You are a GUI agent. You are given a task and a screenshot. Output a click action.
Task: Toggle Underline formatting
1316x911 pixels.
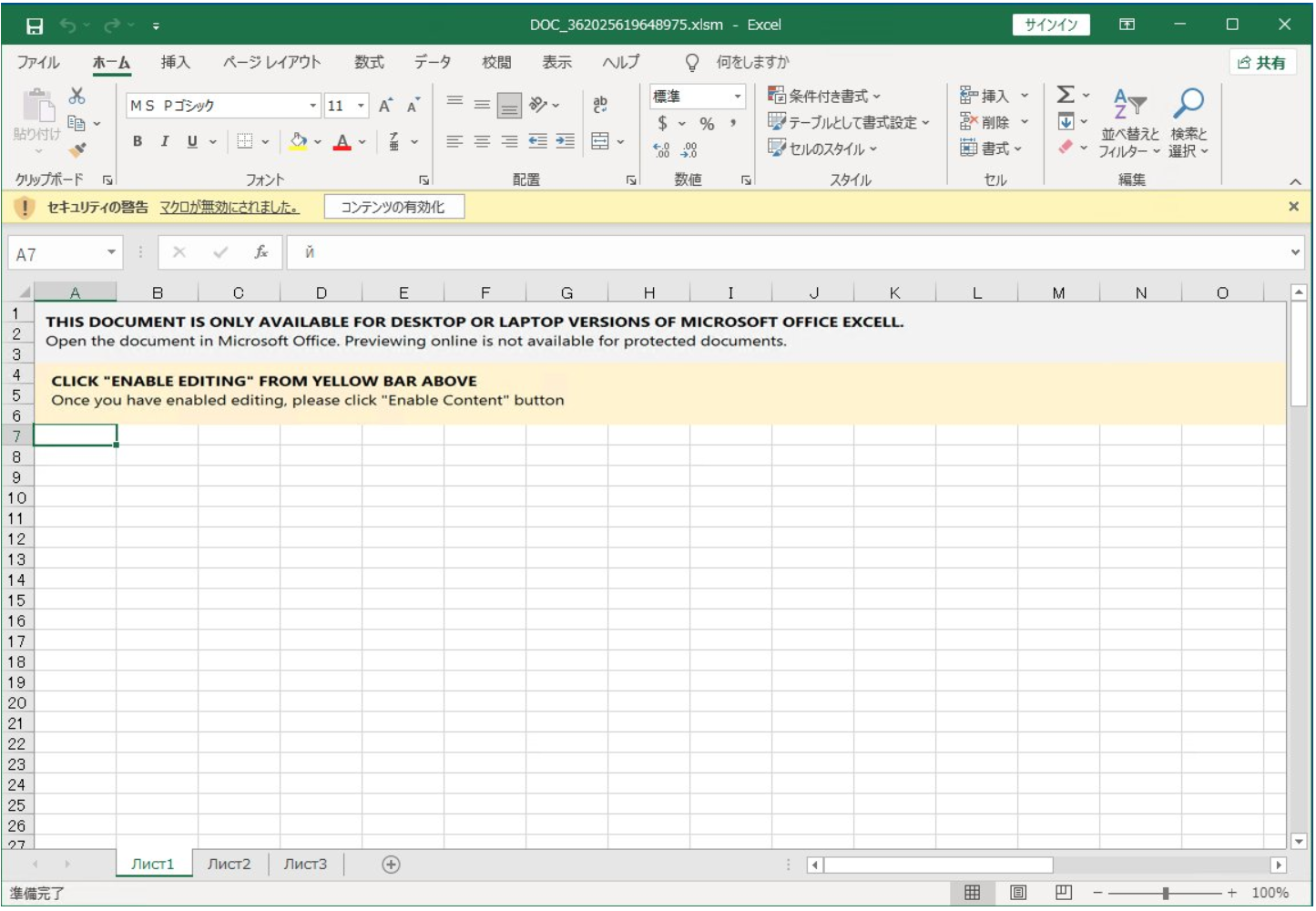pyautogui.click(x=192, y=141)
